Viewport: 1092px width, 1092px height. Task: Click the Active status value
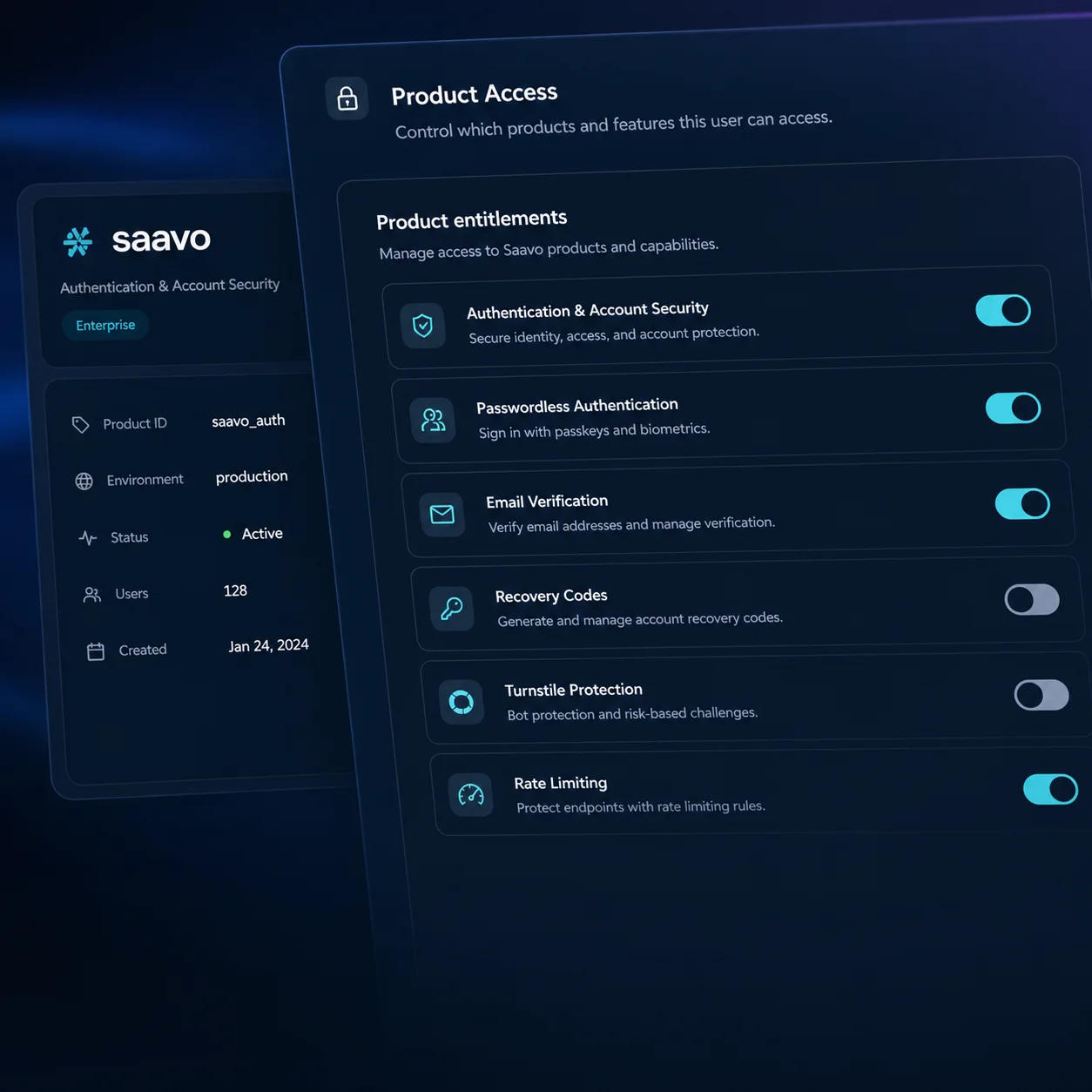(262, 534)
